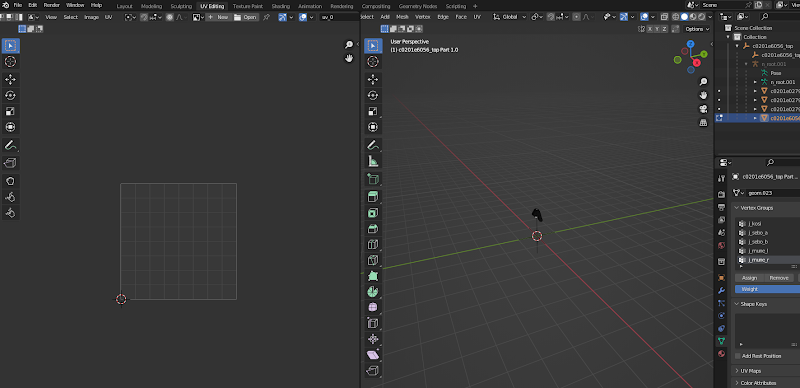Viewport: 800px width, 388px height.
Task: Click the Assign vertex group button
Action: click(749, 278)
